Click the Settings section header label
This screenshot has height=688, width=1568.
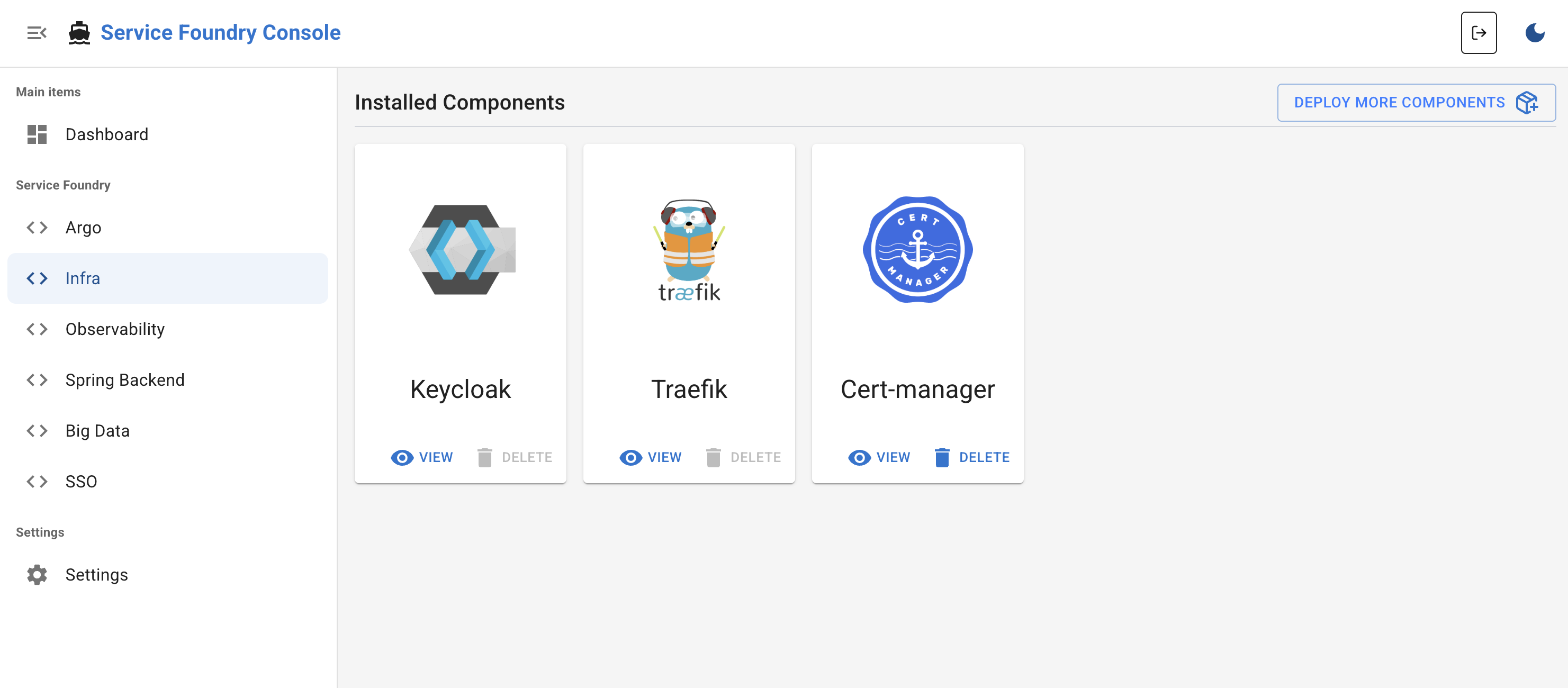click(x=40, y=532)
